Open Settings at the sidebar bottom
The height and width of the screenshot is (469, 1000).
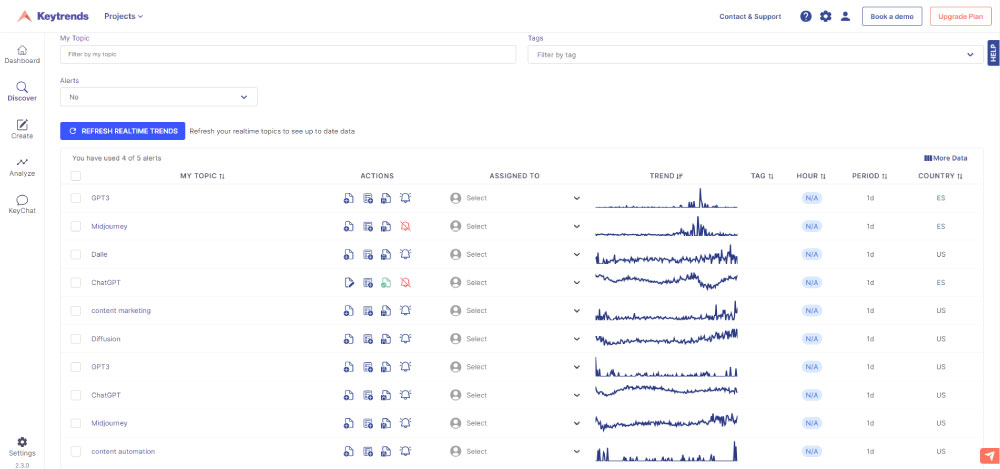tap(22, 447)
